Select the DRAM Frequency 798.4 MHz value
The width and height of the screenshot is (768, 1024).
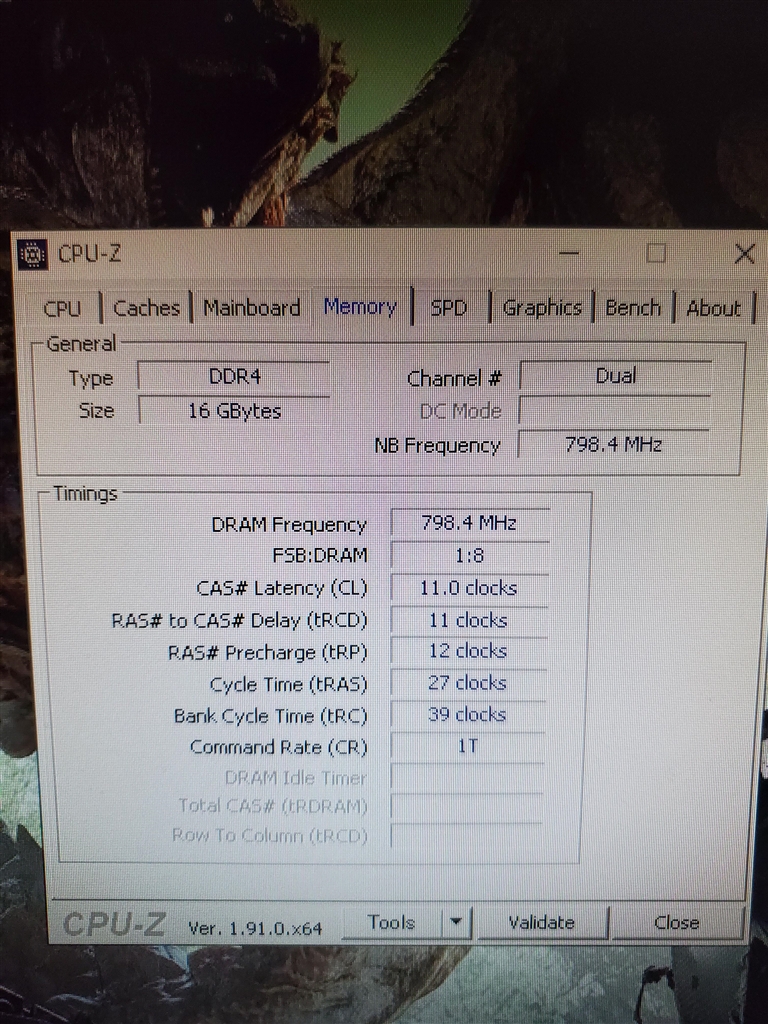pyautogui.click(x=470, y=523)
